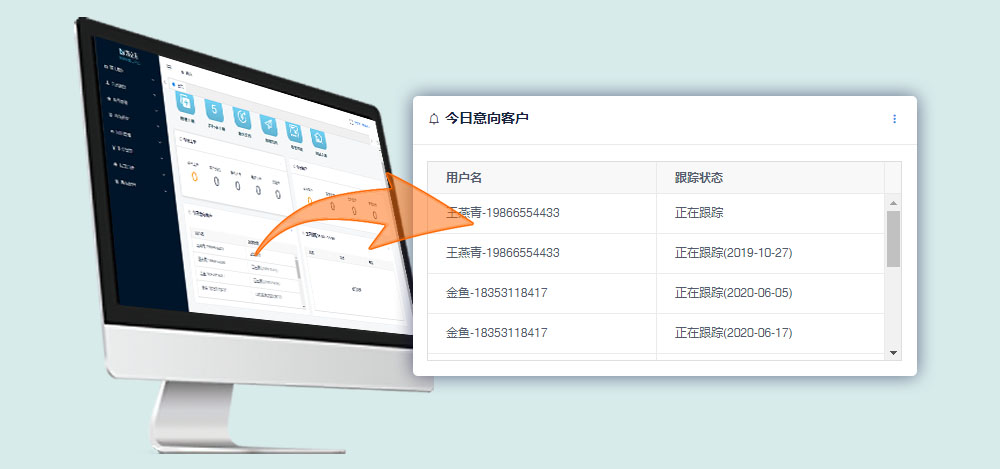Click the table scrollbar up arrow
This screenshot has width=1000, height=469.
893,203
